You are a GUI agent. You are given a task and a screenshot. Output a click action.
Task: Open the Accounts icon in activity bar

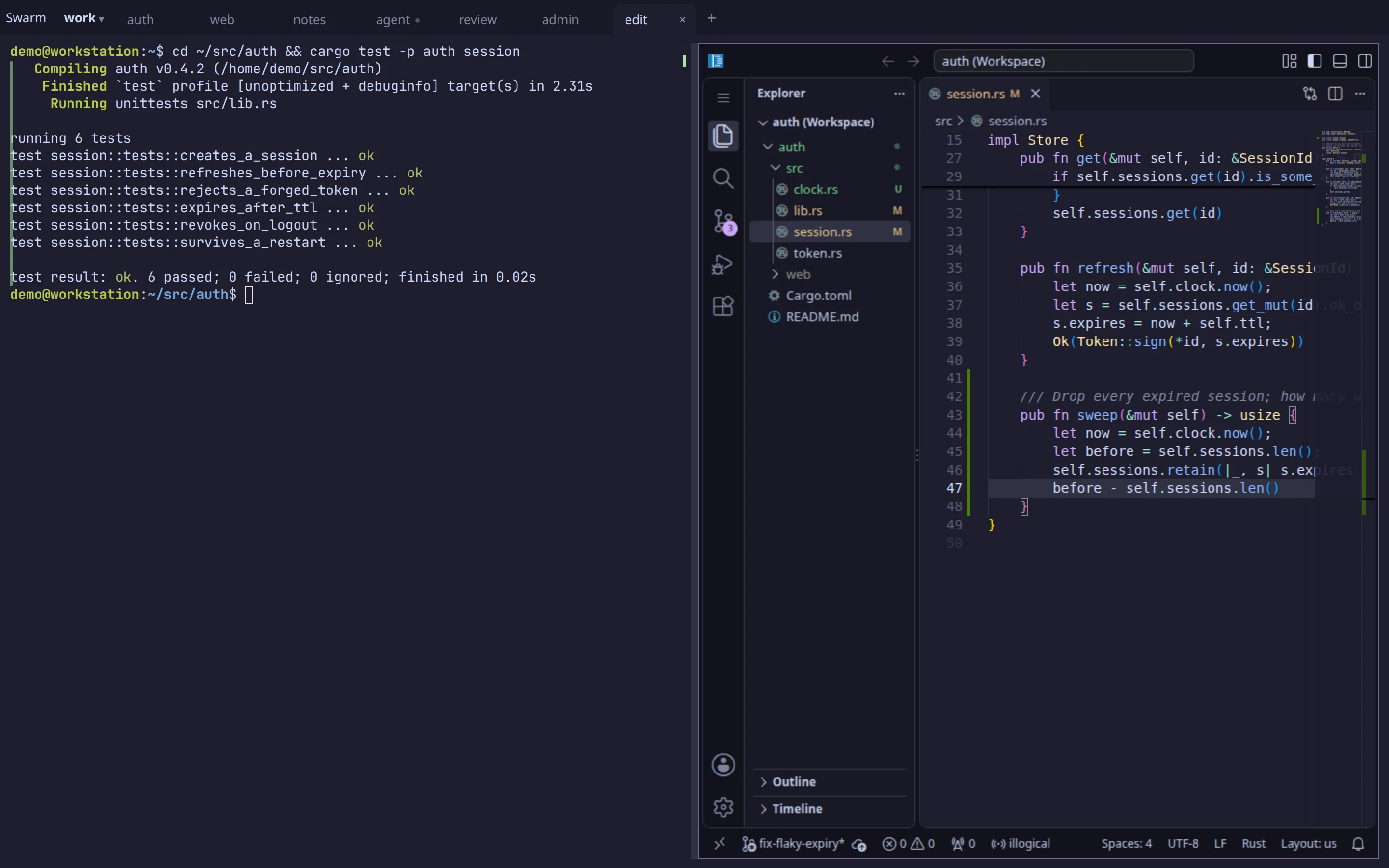[x=722, y=764]
